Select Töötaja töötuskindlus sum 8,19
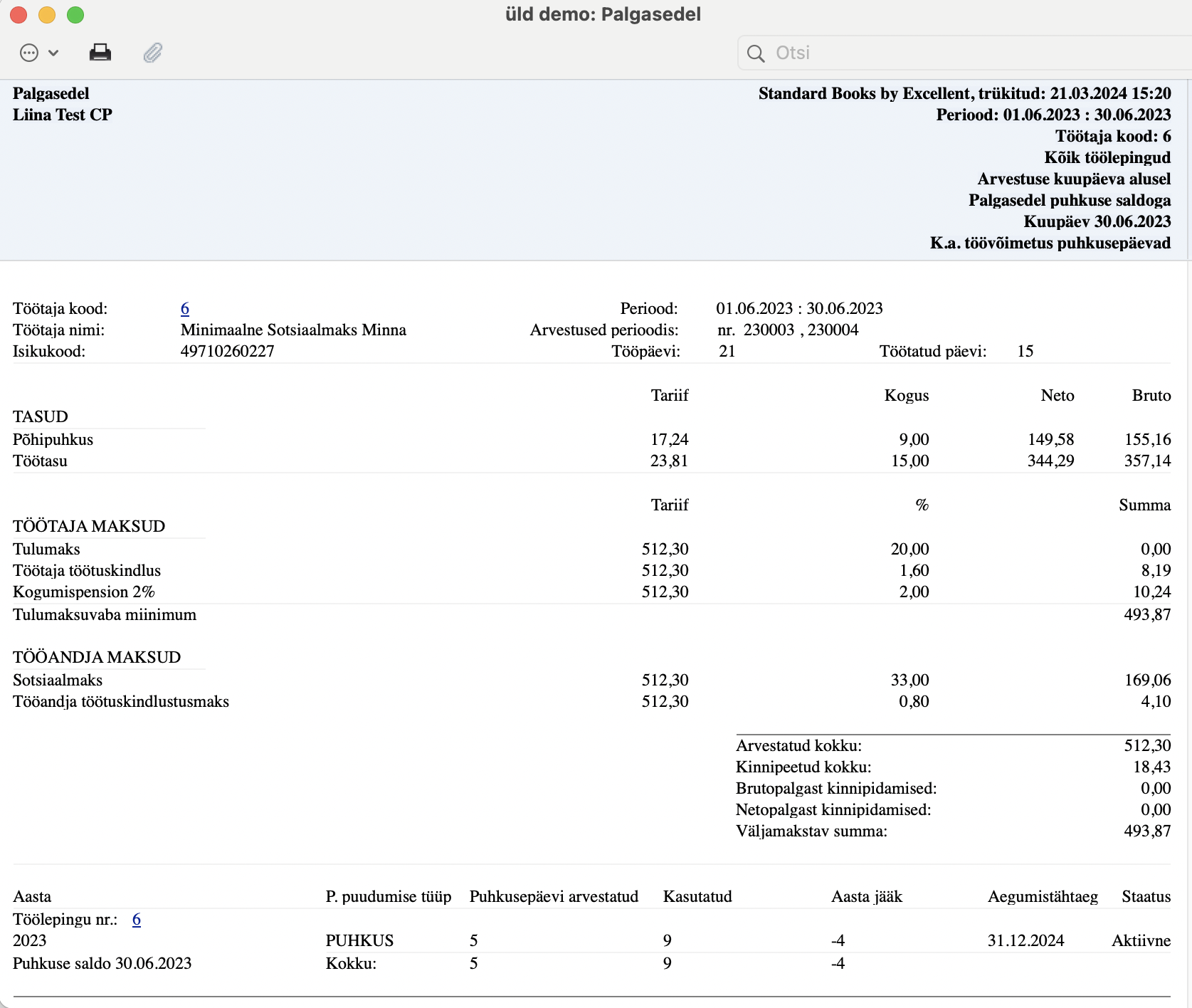The width and height of the screenshot is (1192, 1008). pos(1156,570)
